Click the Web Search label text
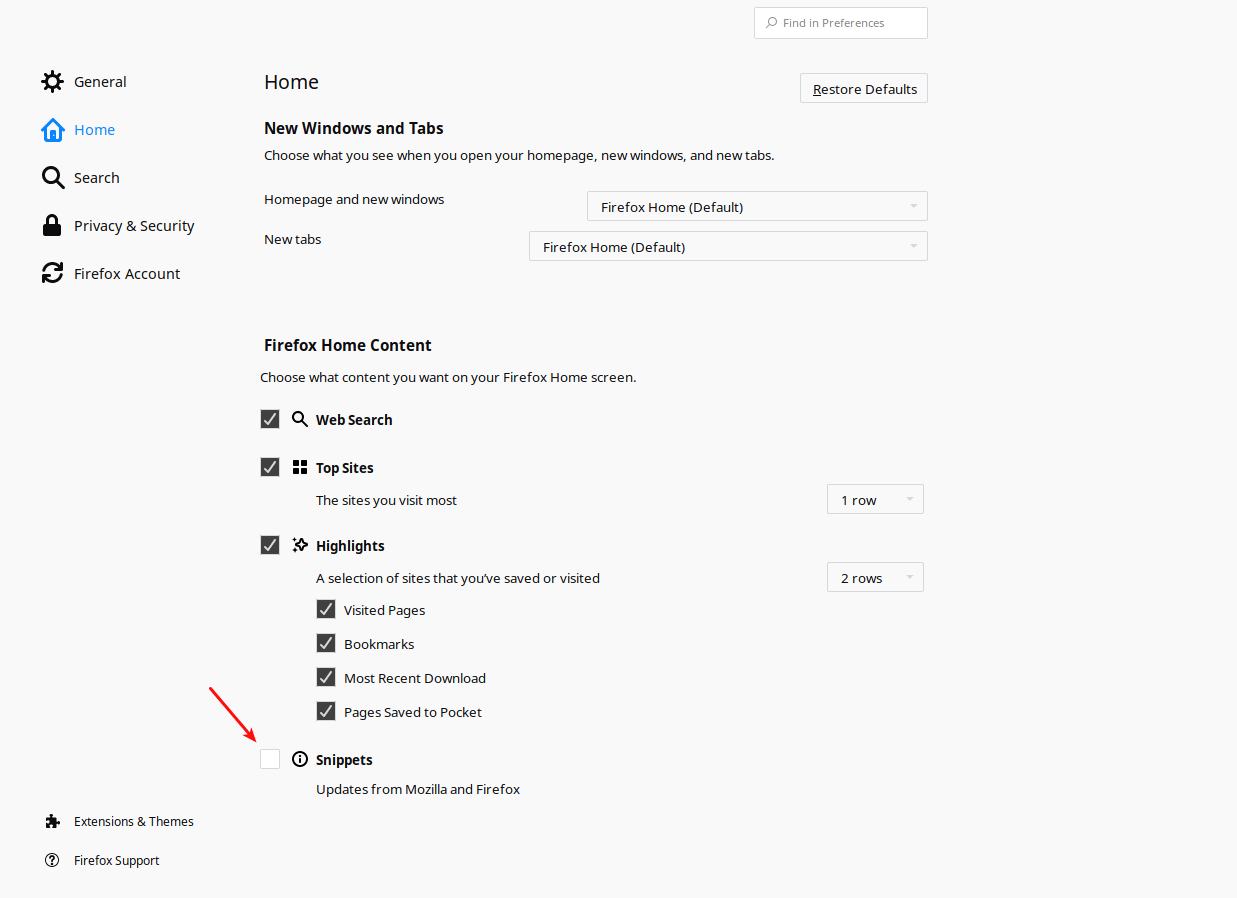The width and height of the screenshot is (1237, 898). click(354, 420)
